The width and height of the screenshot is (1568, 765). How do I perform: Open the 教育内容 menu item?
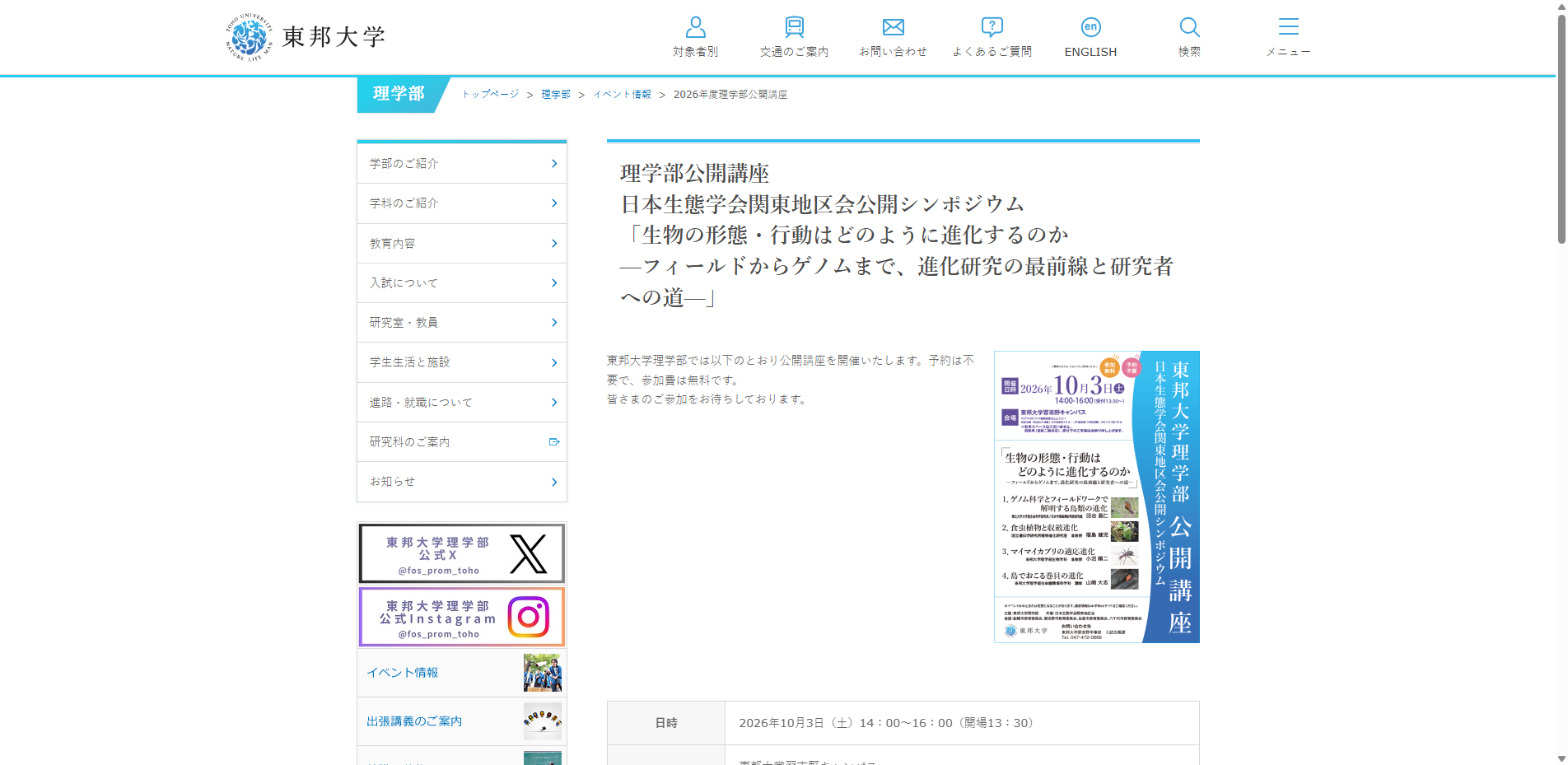coord(462,244)
